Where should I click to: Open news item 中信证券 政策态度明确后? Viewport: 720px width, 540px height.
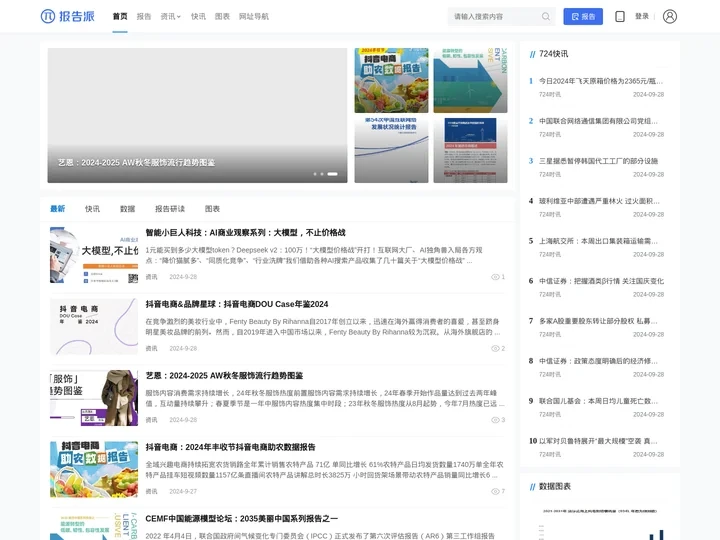(x=598, y=361)
